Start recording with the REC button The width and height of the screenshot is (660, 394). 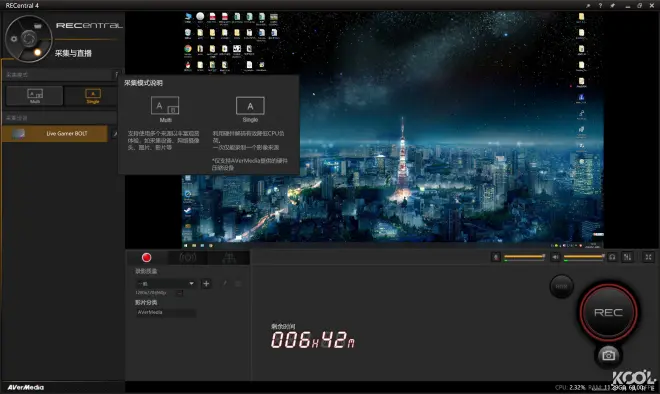[608, 312]
